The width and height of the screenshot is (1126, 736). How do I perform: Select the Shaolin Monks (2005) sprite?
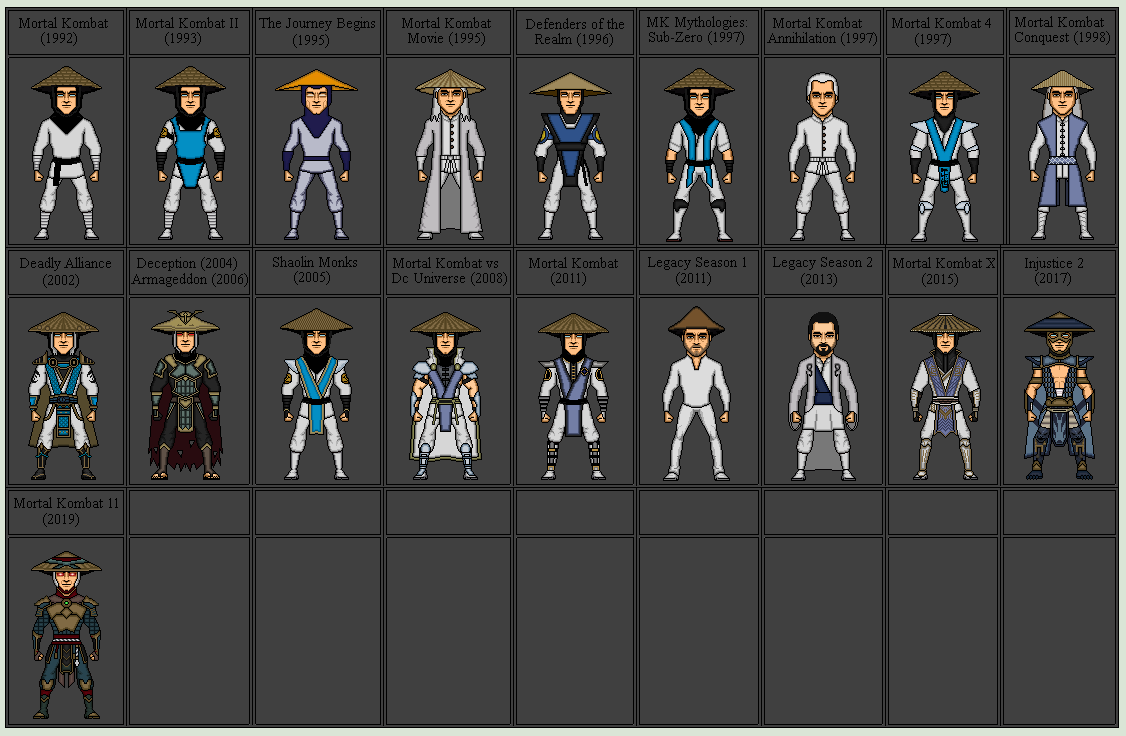316,394
